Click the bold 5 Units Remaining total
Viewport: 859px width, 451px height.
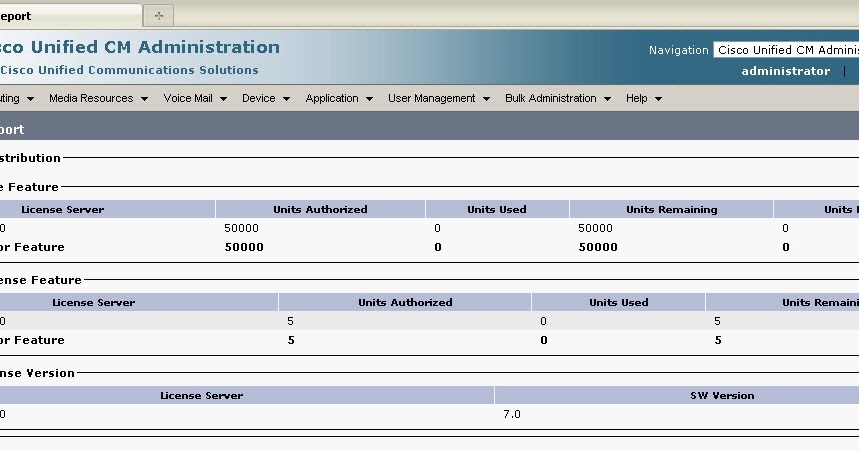[718, 340]
